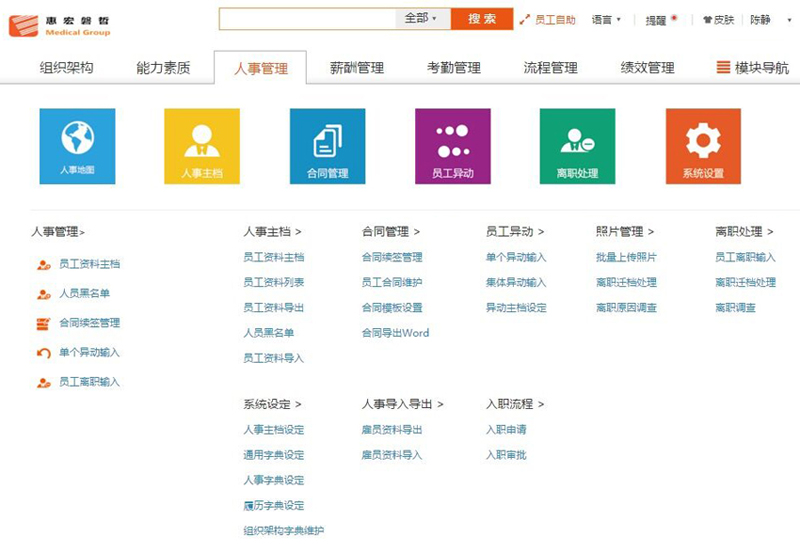Screen dimensions: 800x552
Task: Click the orange 搜索 button
Action: tap(482, 18)
